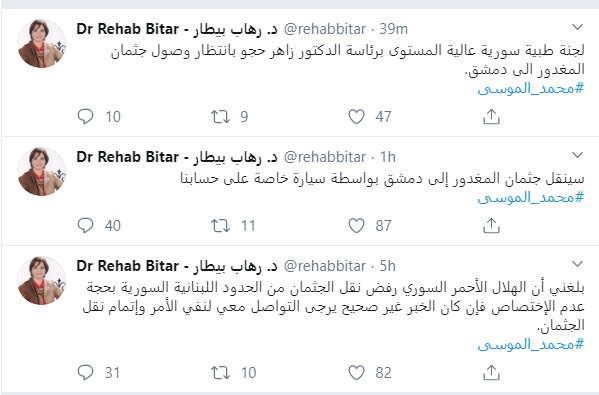599x395 pixels.
Task: Expand options chevron on the 1h tweet
Action: (x=577, y=155)
